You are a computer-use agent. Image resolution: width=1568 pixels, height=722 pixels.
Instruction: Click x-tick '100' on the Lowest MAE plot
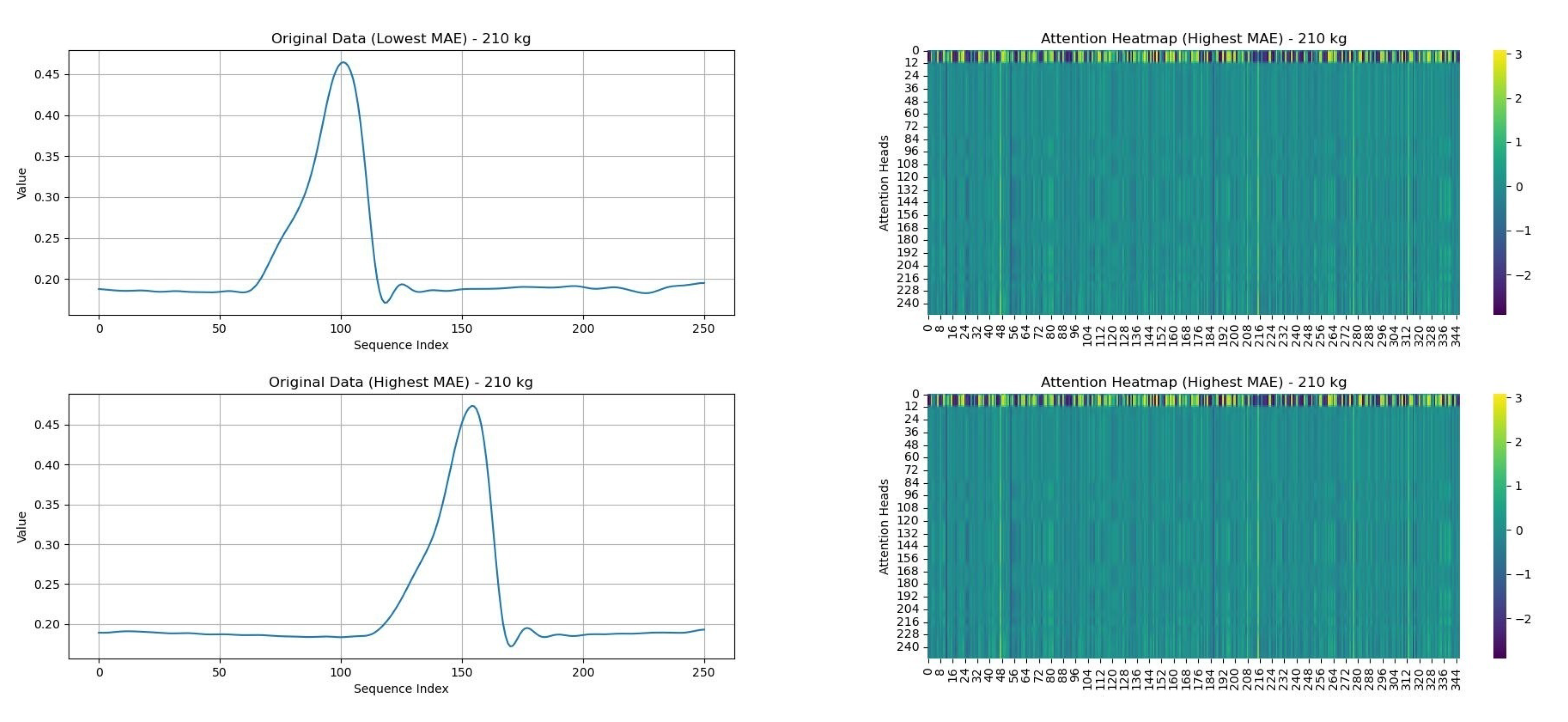(341, 329)
